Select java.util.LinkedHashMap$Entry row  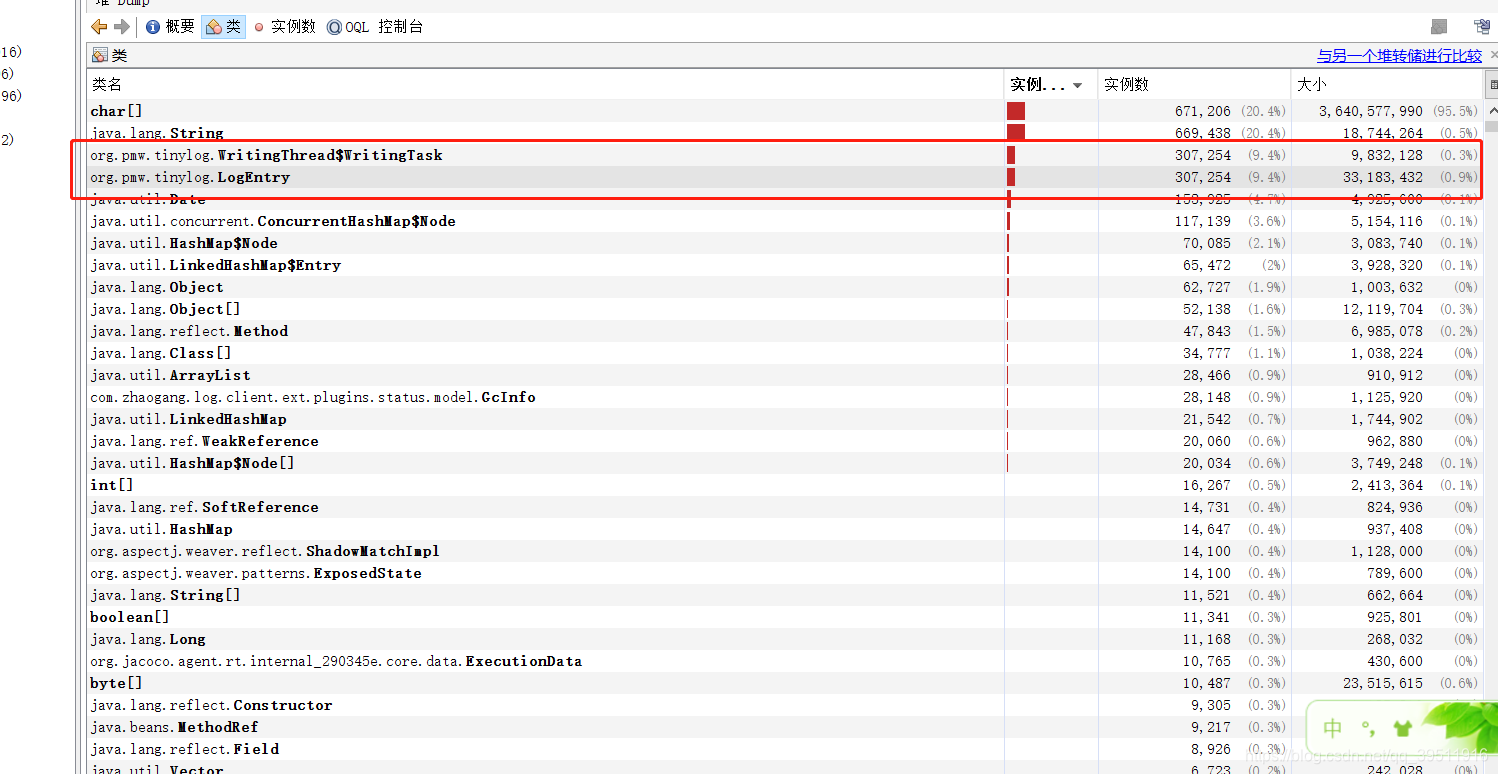coord(785,265)
